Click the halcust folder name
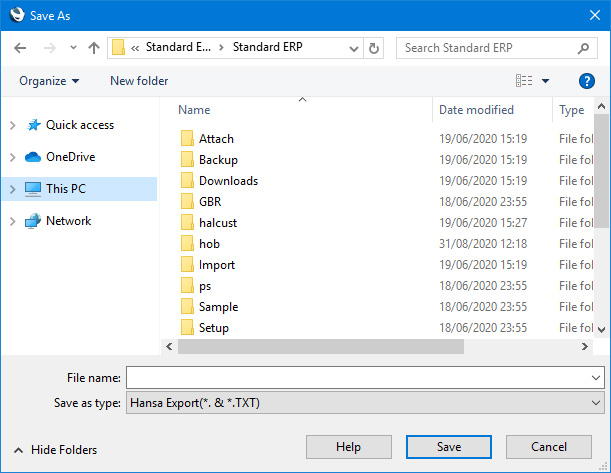Screen dimensions: 611x473 pyautogui.click(x=218, y=223)
